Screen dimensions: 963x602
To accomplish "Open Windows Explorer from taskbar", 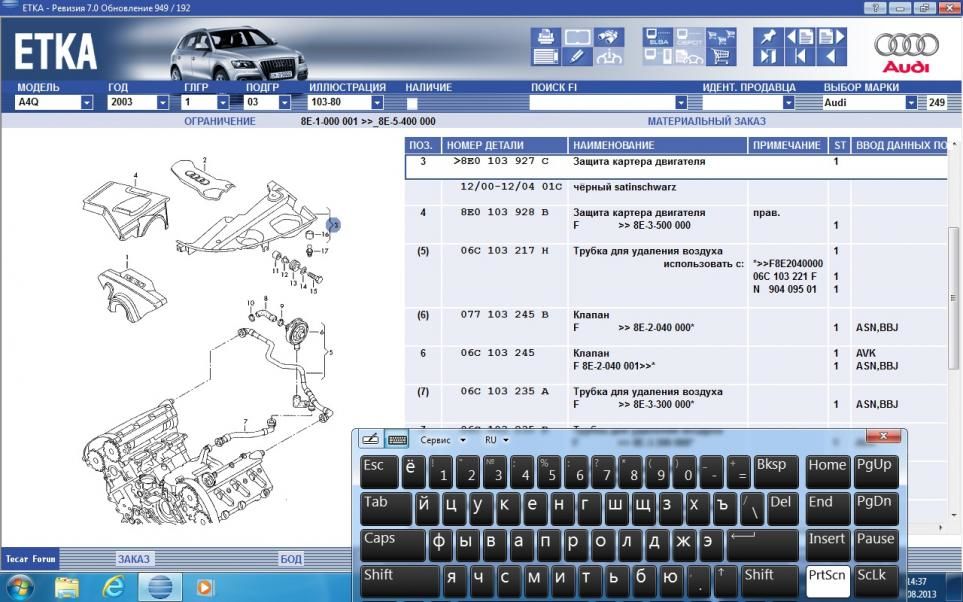I will click(66, 587).
